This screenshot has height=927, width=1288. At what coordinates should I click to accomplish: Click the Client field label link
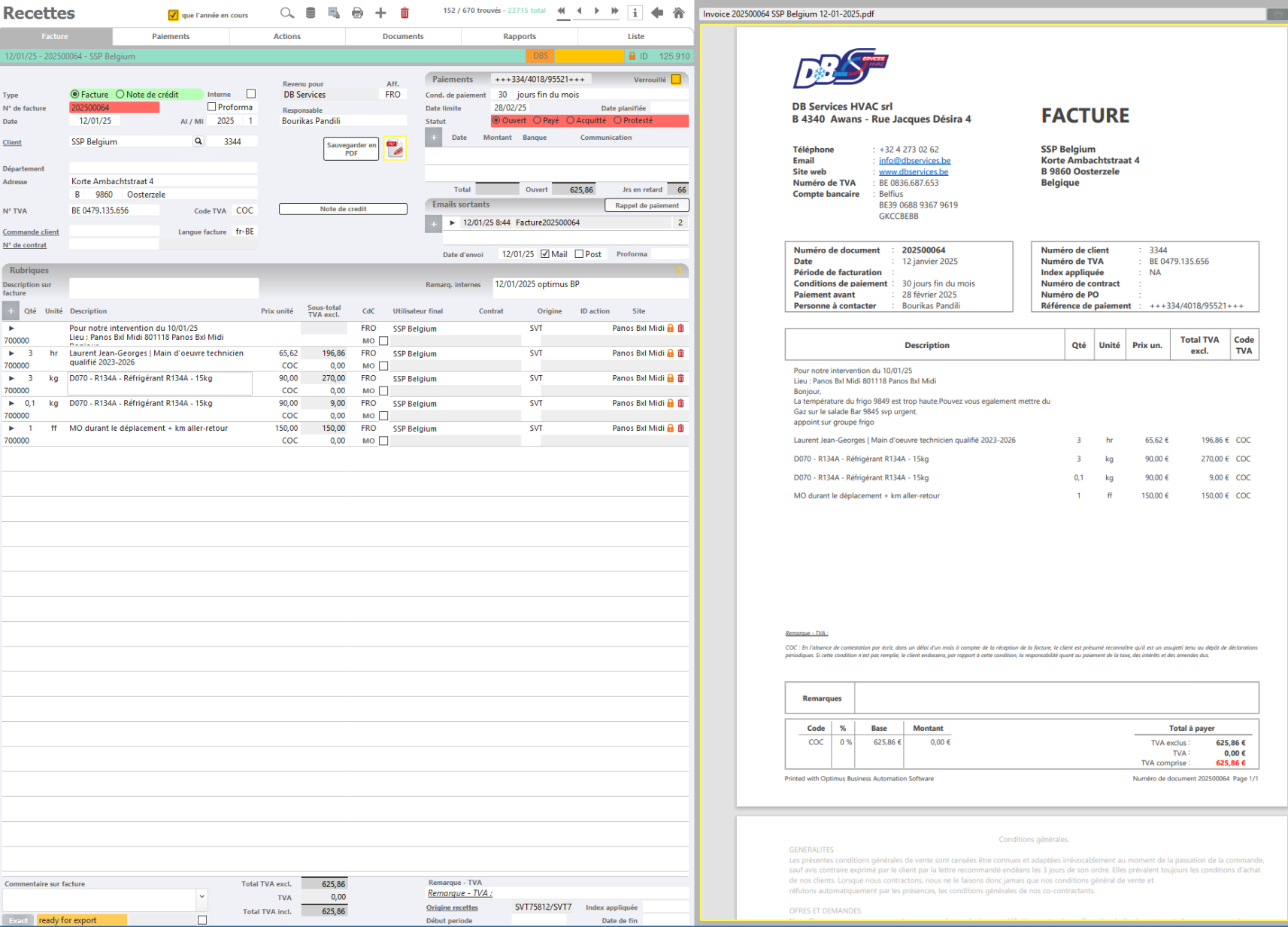[12, 142]
